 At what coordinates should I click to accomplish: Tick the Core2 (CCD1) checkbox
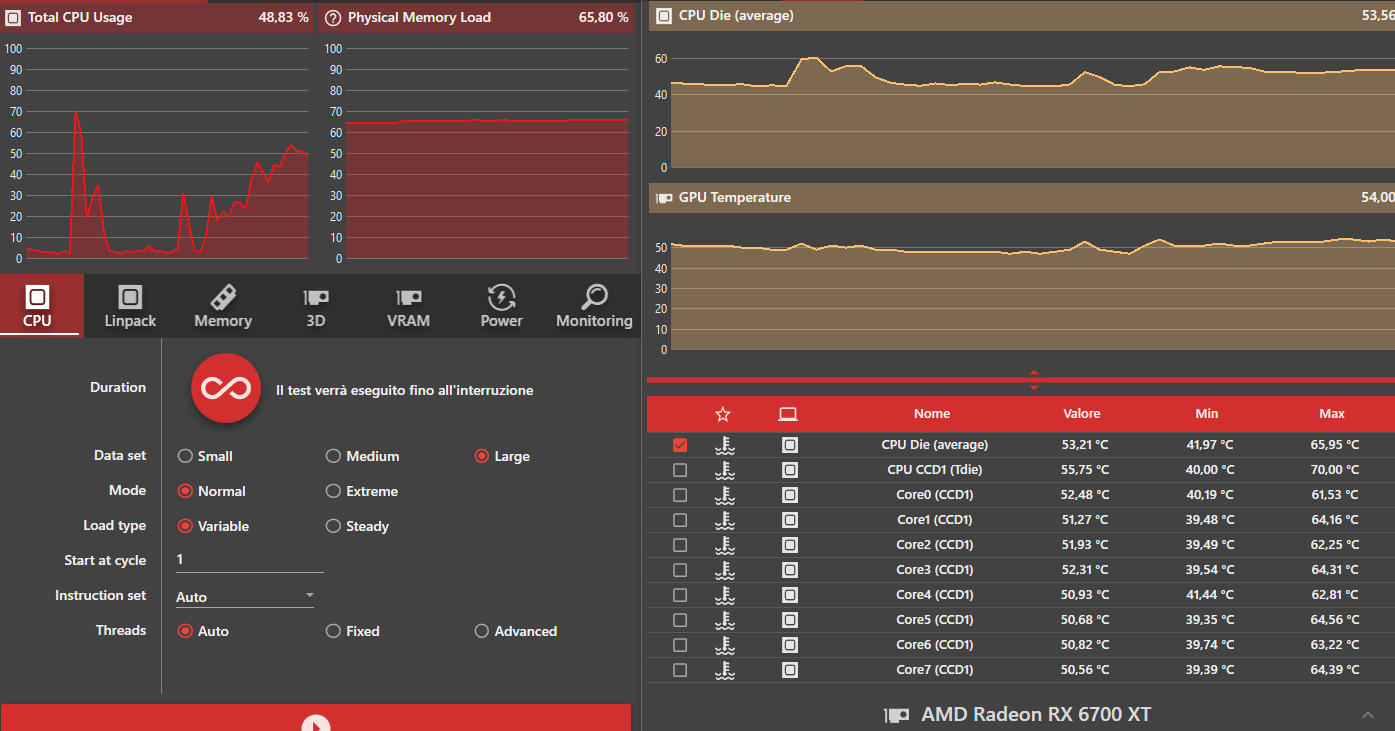(680, 545)
